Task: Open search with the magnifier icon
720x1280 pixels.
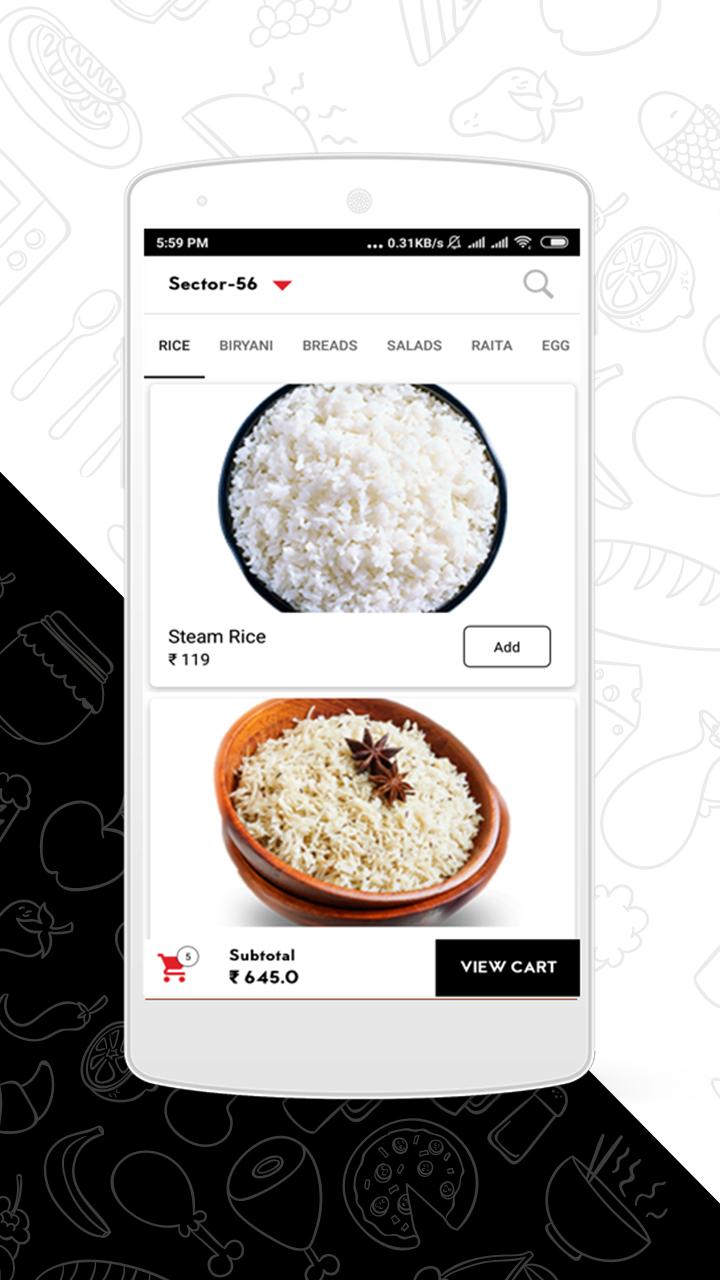Action: click(538, 285)
